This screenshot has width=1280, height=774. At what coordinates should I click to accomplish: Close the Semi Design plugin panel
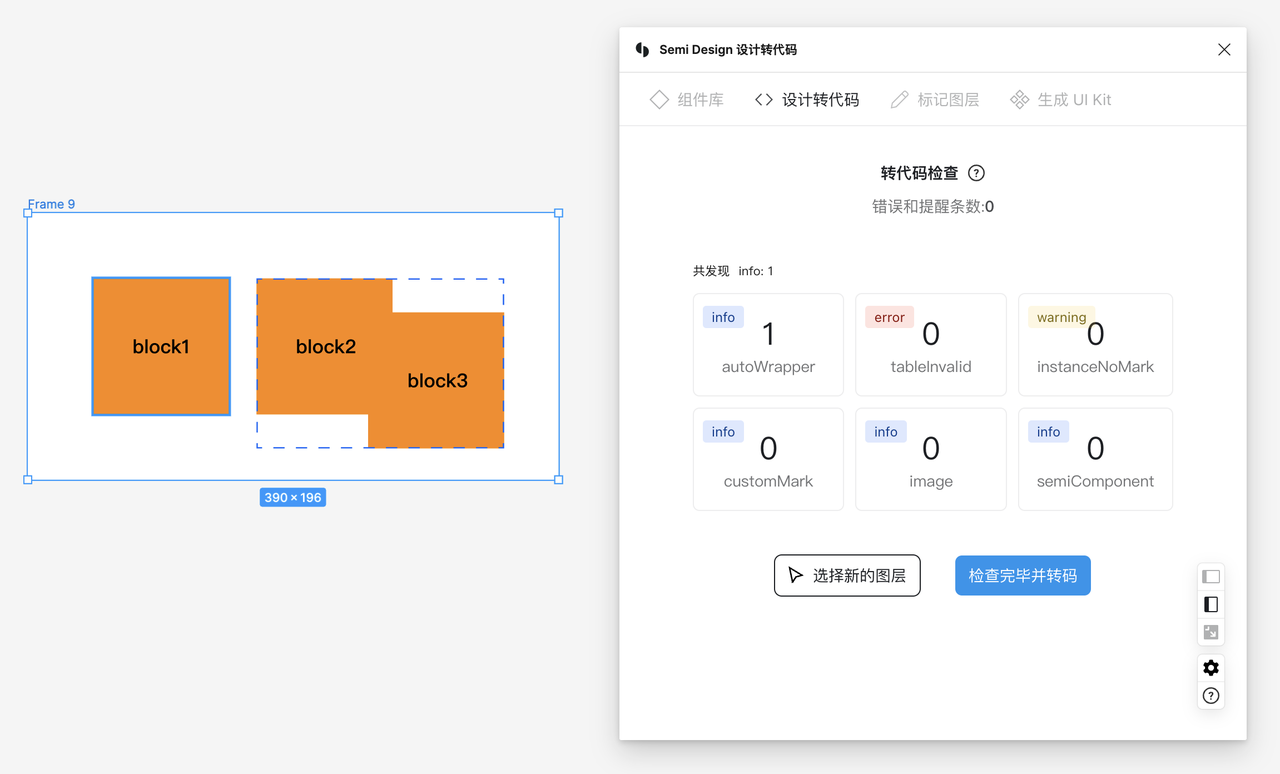tap(1224, 50)
